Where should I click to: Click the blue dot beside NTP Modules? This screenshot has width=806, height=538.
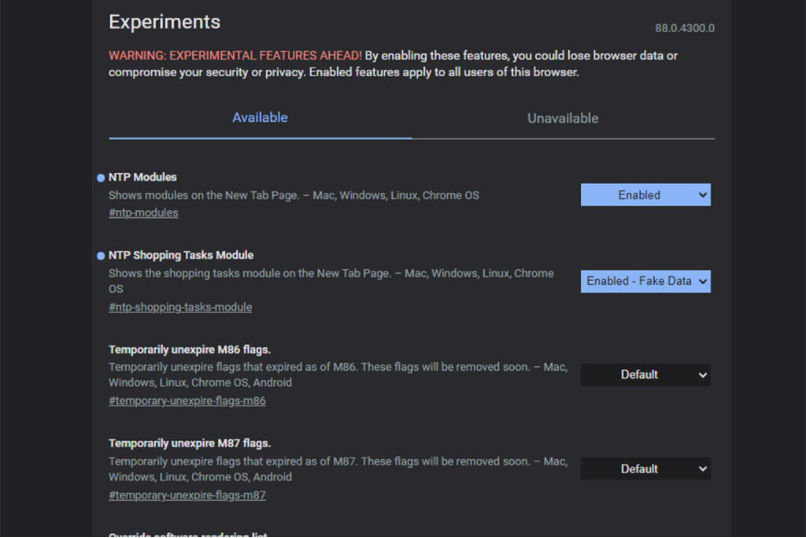coord(101,178)
